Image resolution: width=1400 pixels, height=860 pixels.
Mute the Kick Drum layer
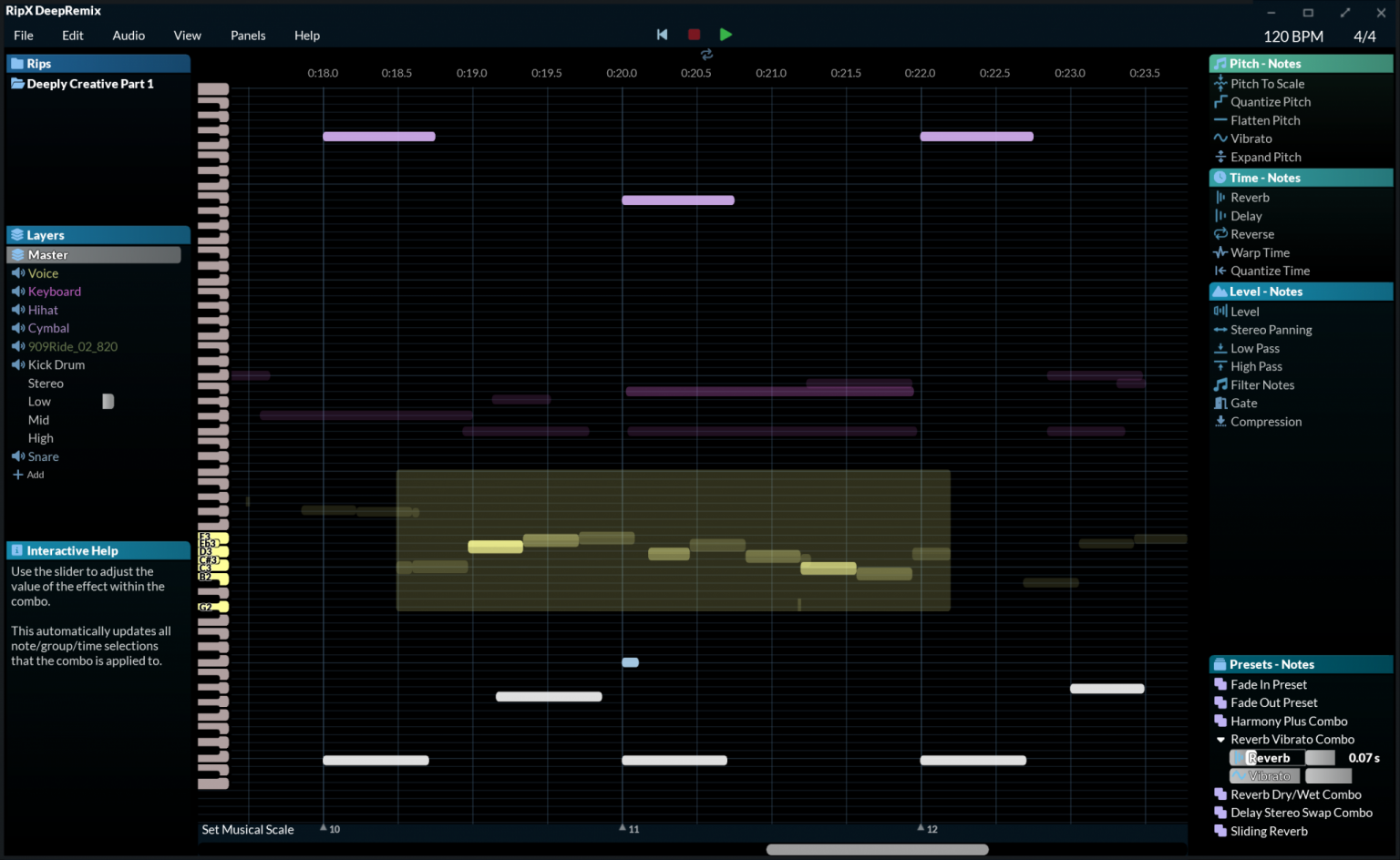point(18,364)
